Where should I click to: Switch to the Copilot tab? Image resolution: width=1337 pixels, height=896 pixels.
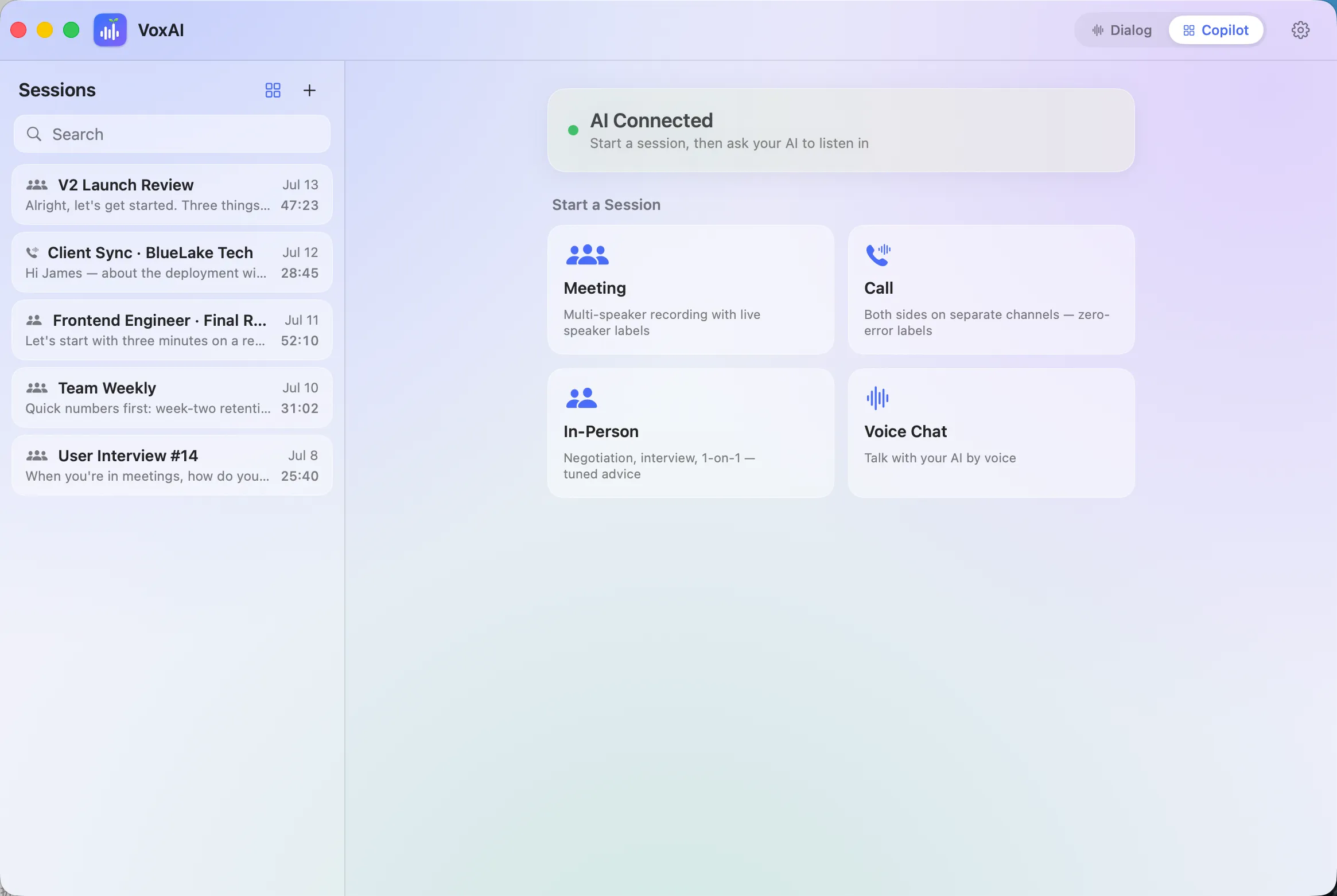pos(1216,30)
